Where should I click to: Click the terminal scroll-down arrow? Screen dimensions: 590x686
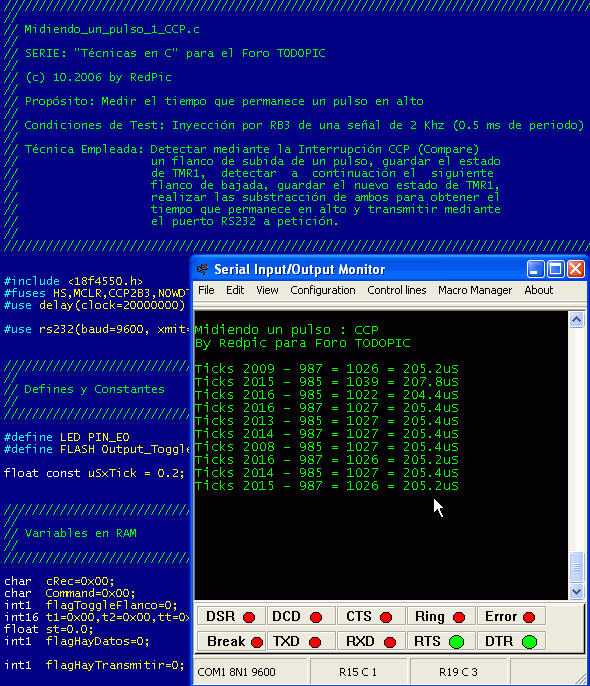click(576, 592)
